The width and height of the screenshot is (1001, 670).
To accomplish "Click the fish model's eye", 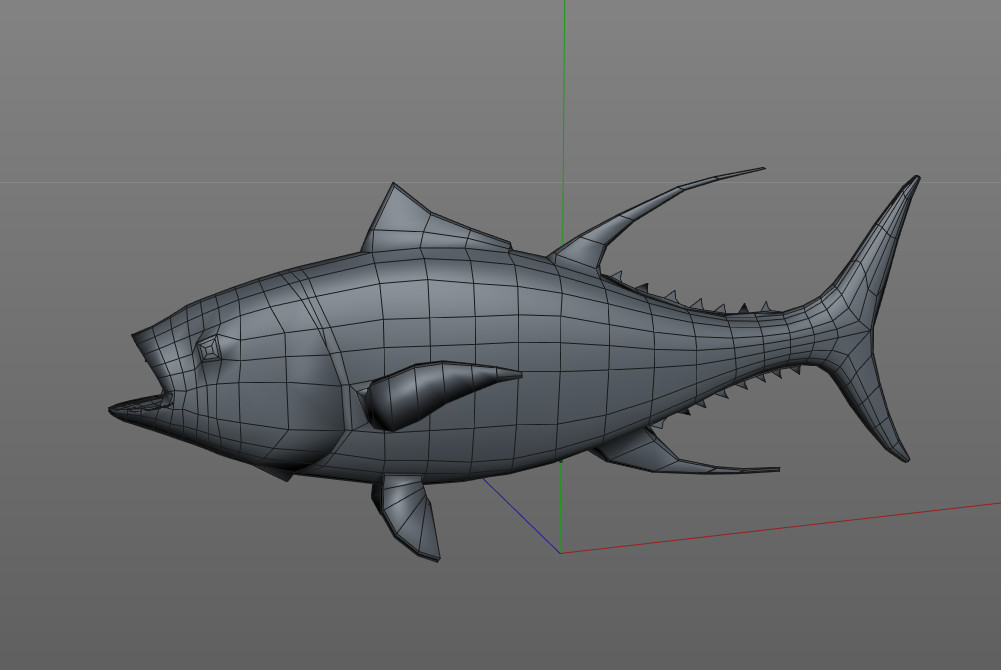I will point(209,349).
